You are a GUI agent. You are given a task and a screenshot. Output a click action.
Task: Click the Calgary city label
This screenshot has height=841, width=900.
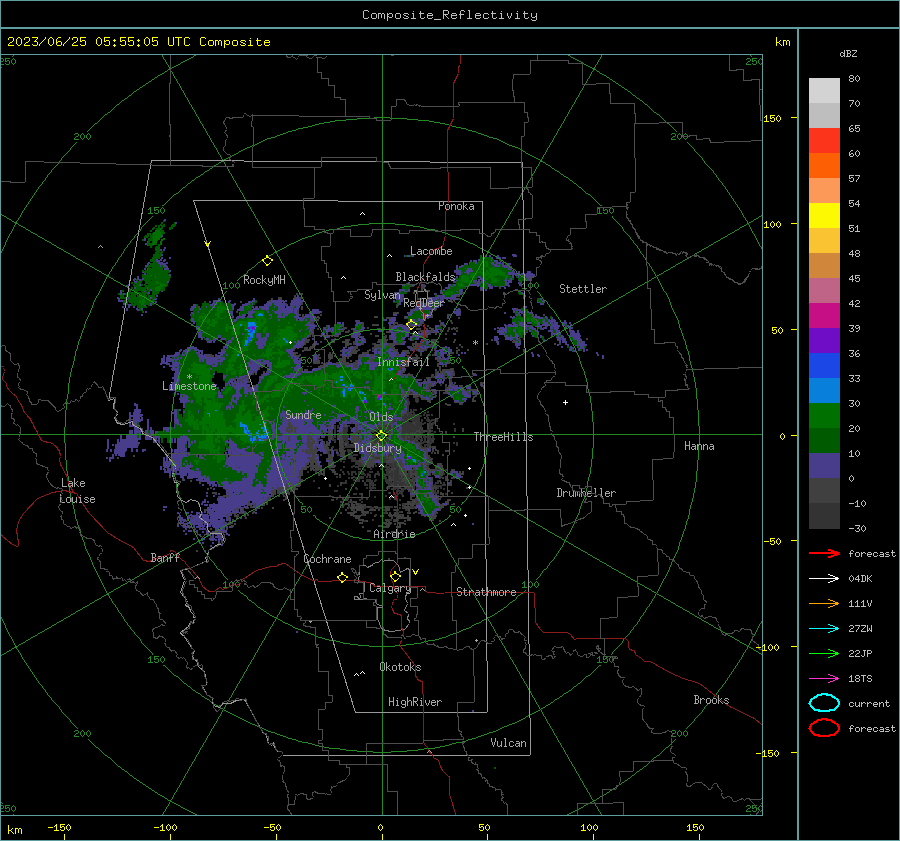coord(390,588)
